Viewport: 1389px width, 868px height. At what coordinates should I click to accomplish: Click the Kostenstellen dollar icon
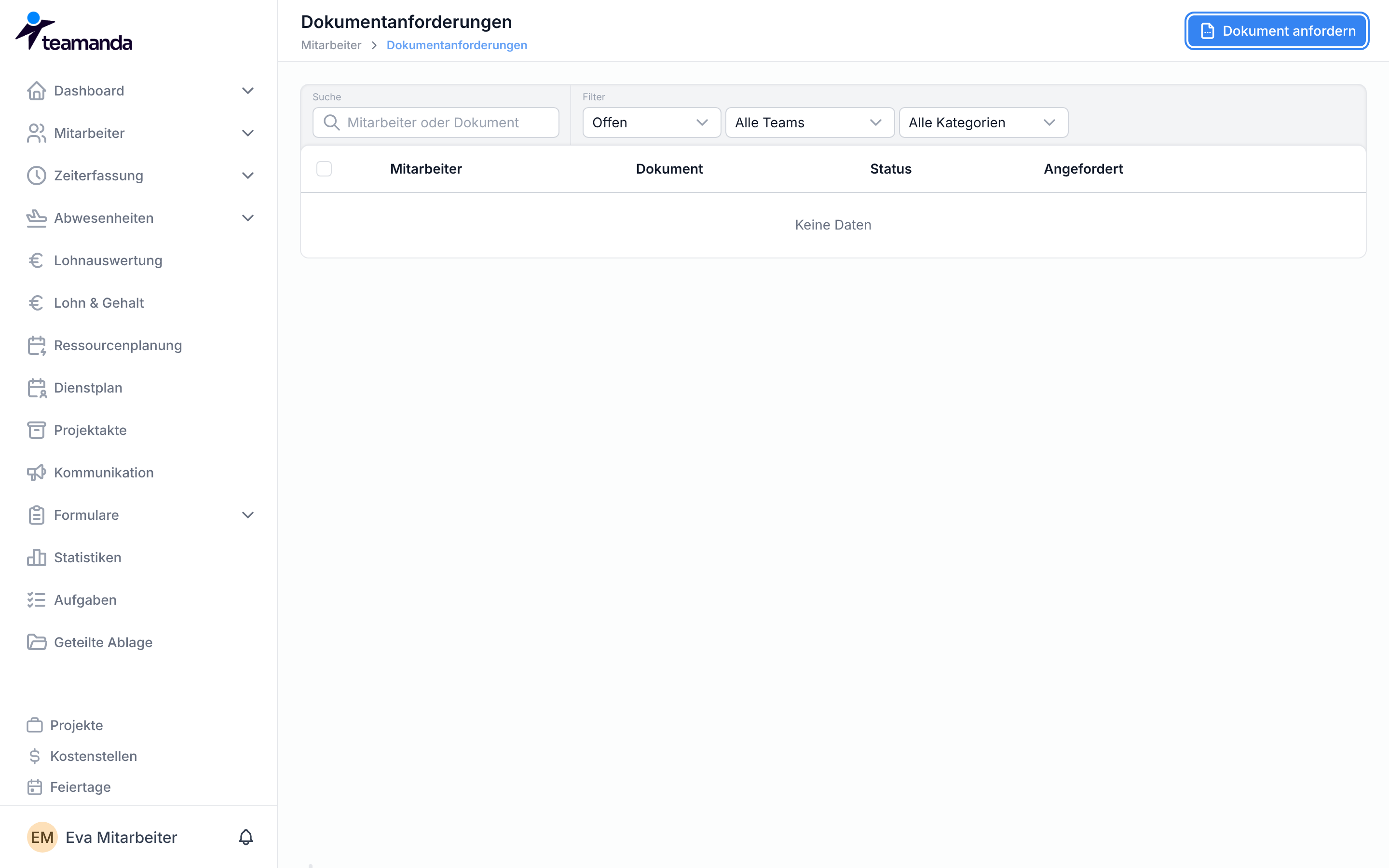pyautogui.click(x=34, y=756)
